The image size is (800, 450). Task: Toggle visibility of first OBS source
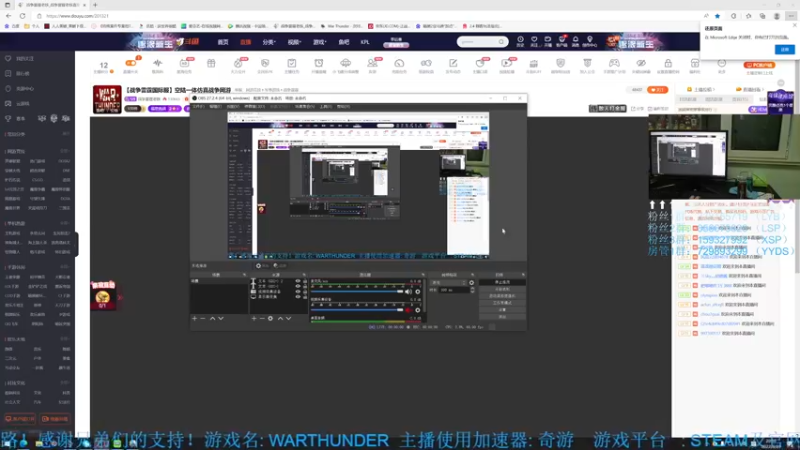298,281
